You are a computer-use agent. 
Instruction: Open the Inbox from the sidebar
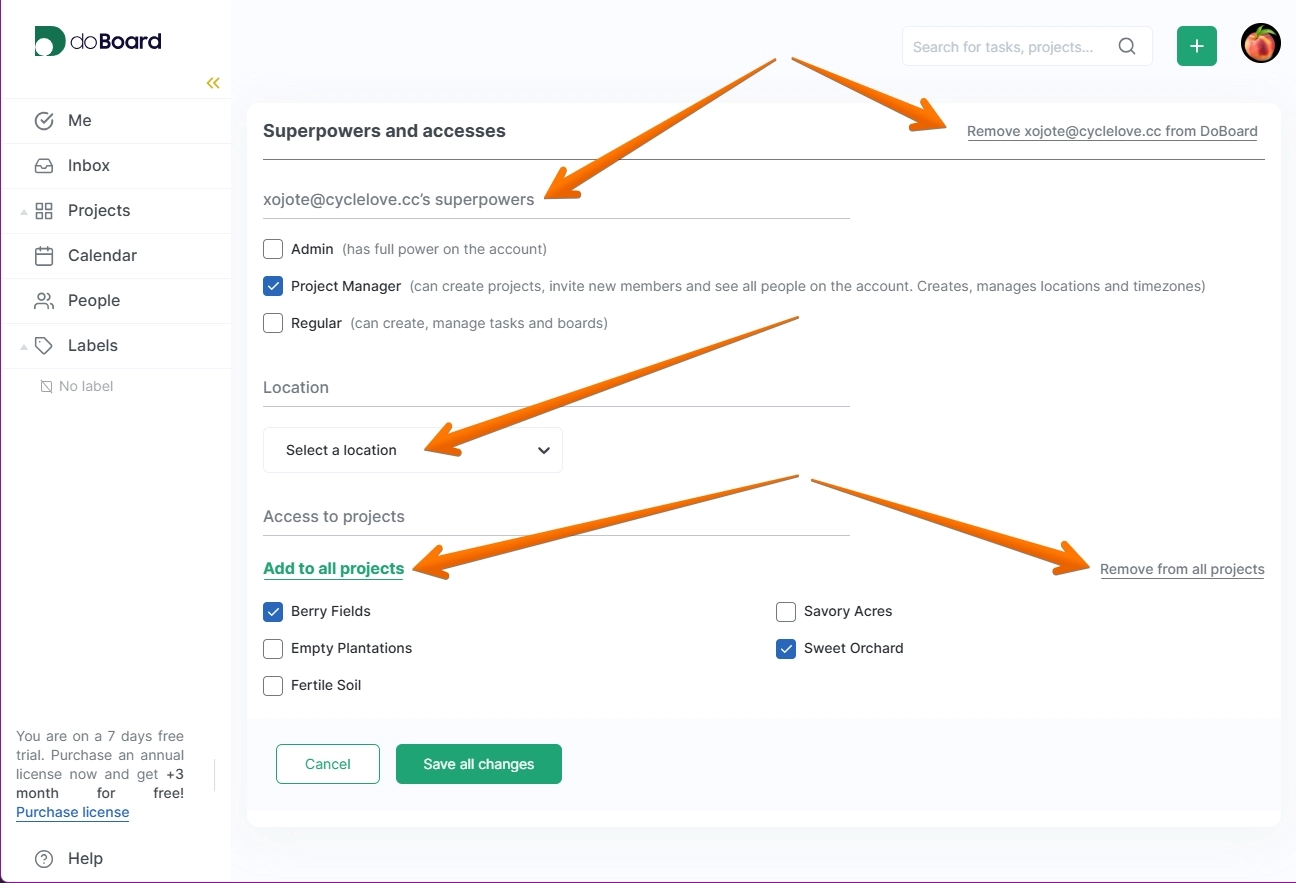click(88, 165)
